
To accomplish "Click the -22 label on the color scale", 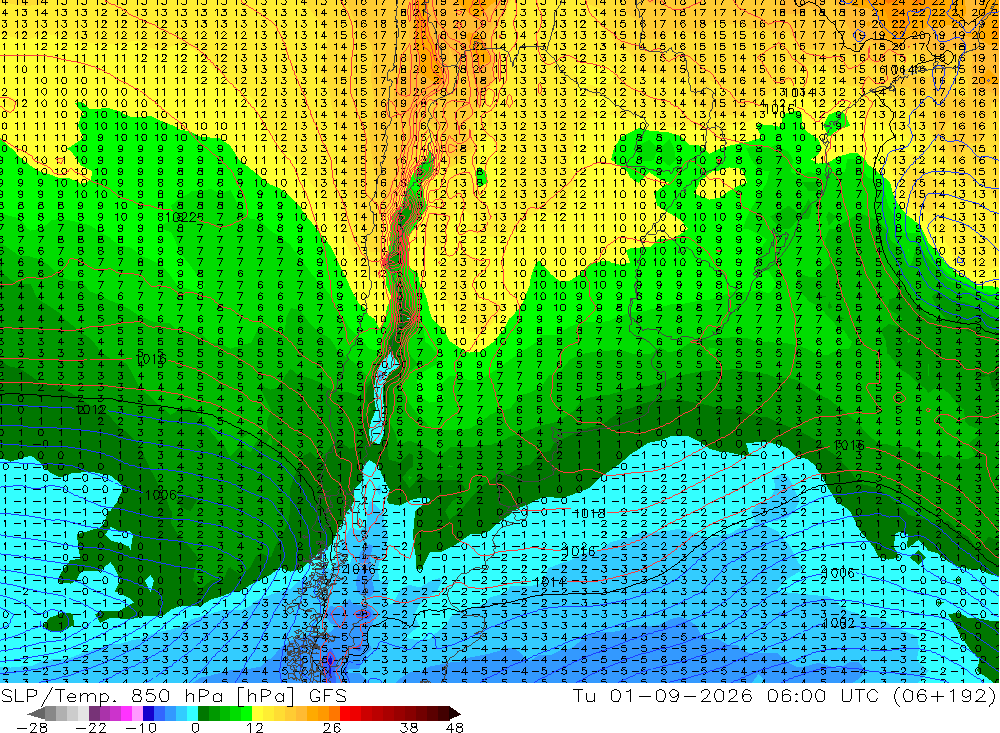I will 91,727.
